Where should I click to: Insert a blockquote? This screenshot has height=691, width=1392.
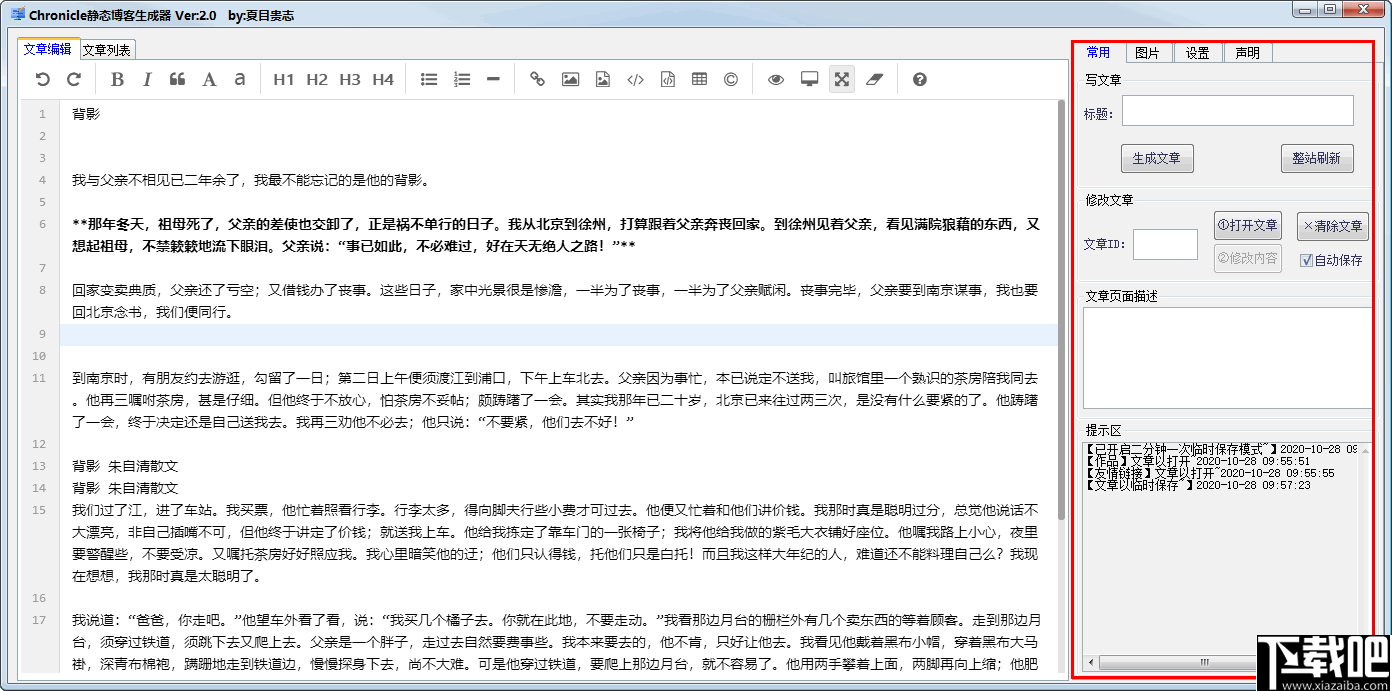(177, 79)
